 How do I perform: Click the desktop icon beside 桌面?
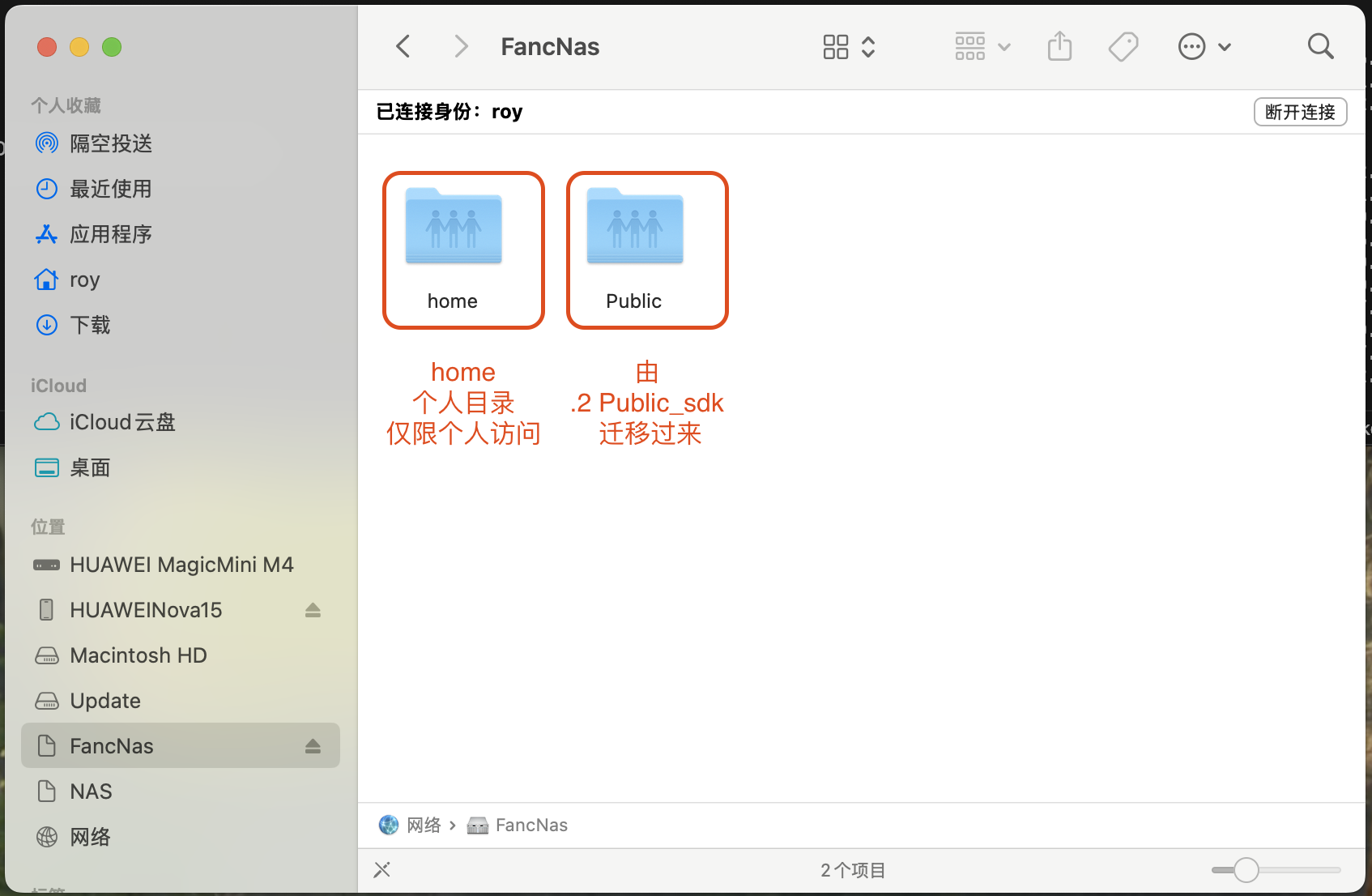pos(47,467)
